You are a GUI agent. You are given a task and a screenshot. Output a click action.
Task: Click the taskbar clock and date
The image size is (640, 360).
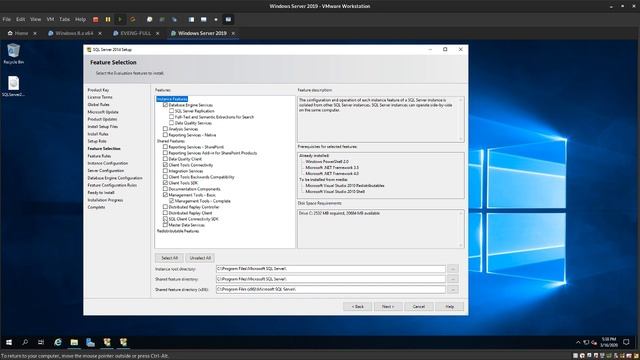(x=609, y=342)
